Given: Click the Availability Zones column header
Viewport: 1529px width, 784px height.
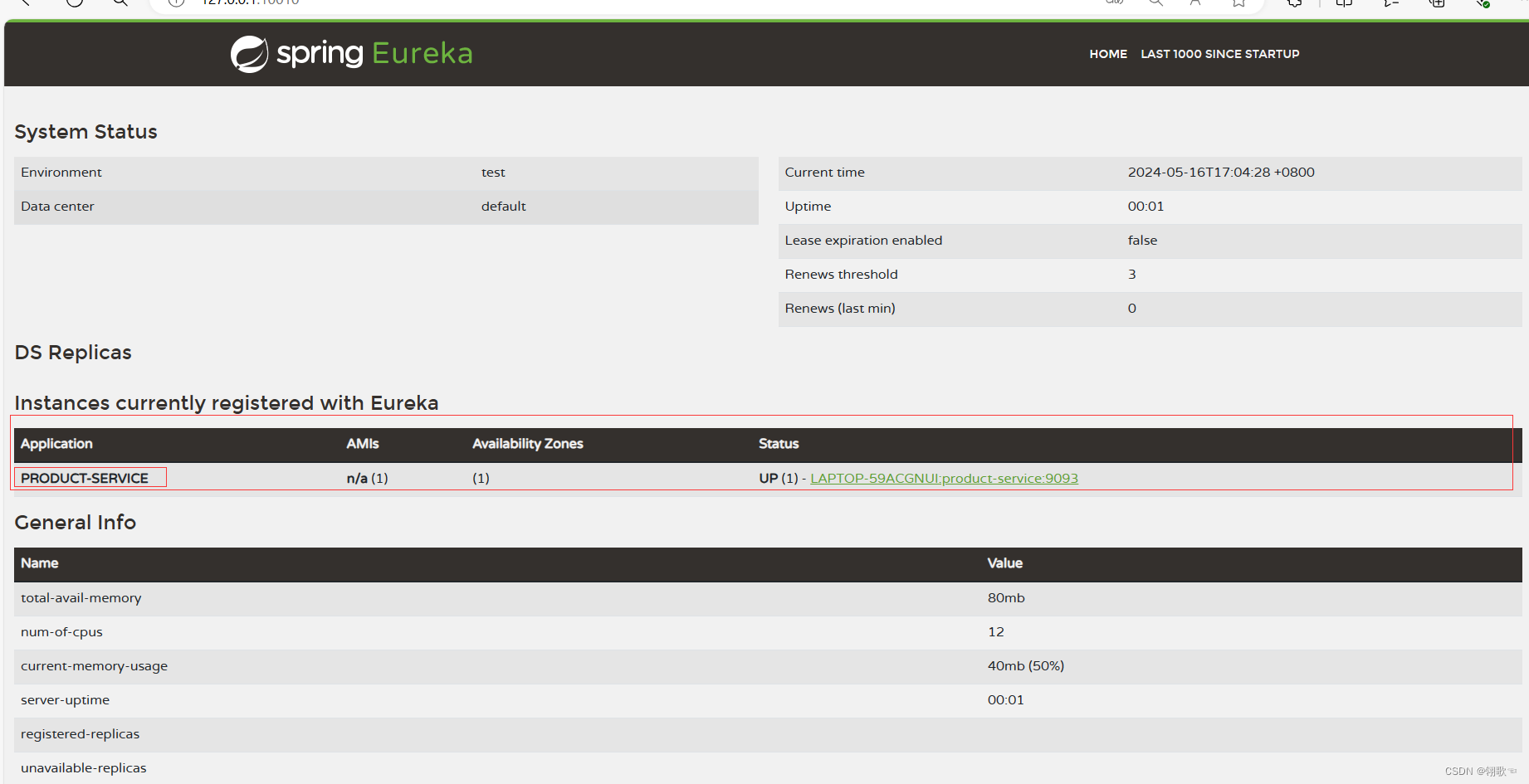Looking at the screenshot, I should [528, 444].
